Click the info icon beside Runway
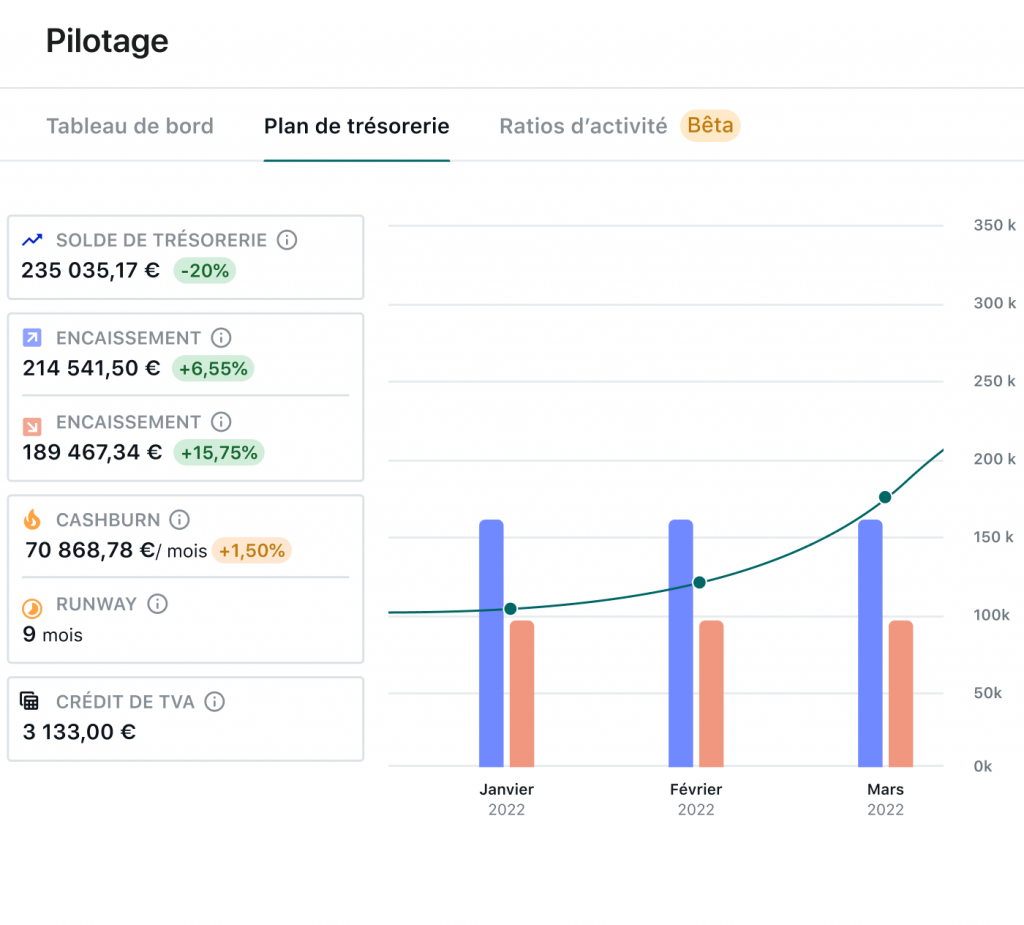 coord(157,604)
